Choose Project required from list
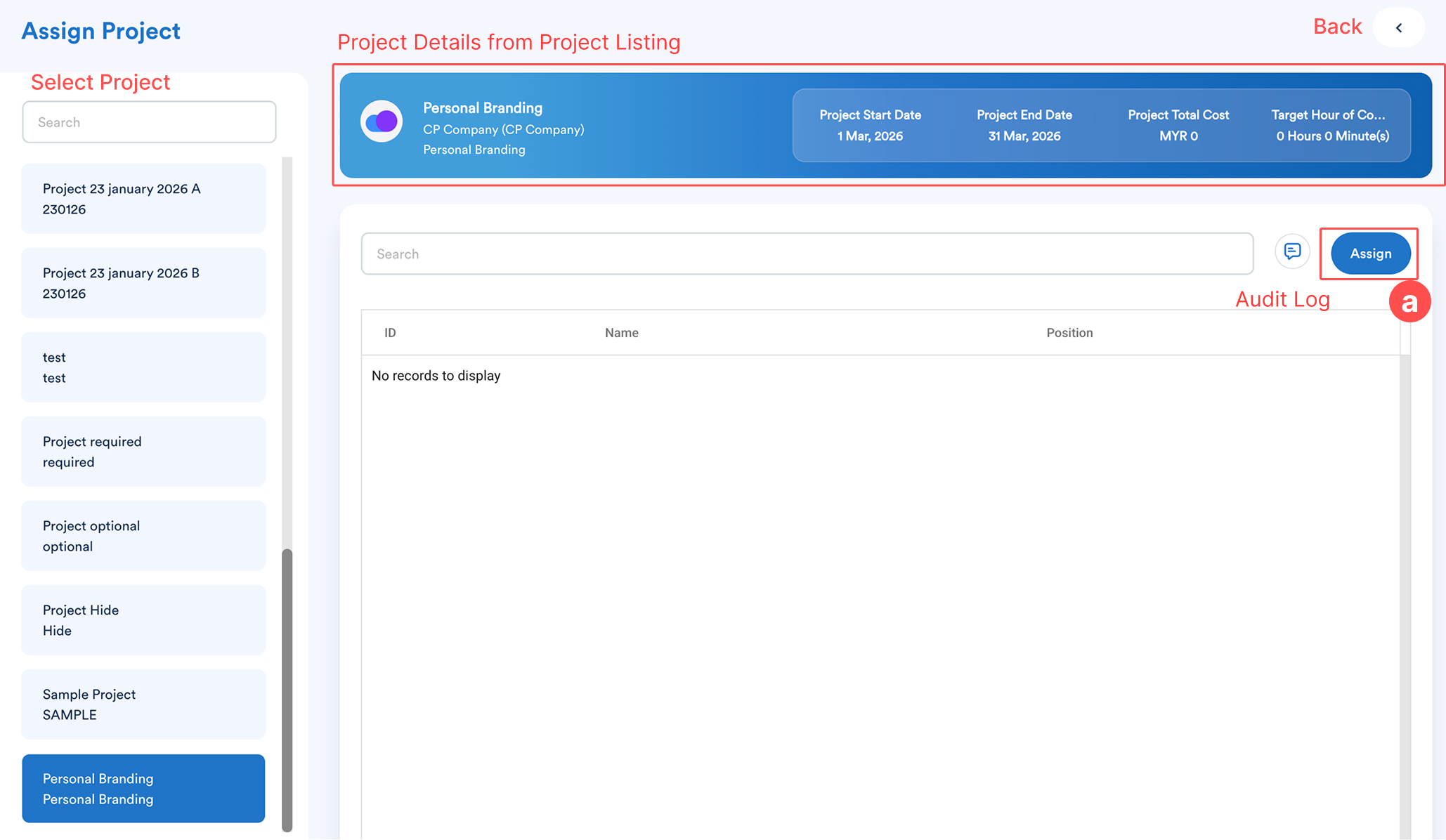1446x840 pixels. coord(143,452)
